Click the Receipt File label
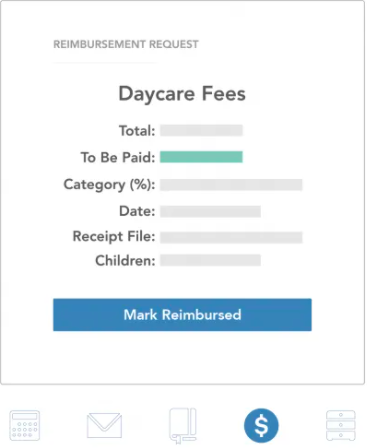 [114, 237]
